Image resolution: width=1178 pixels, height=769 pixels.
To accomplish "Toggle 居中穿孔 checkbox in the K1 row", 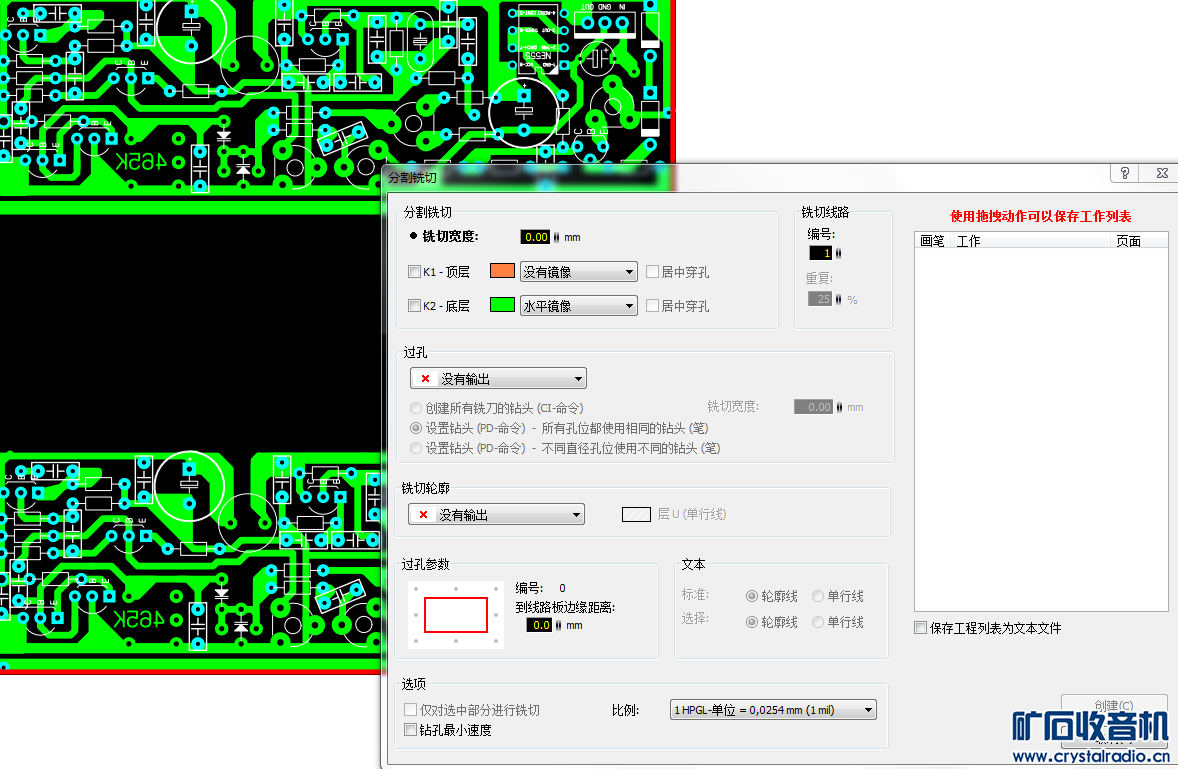I will 652,272.
